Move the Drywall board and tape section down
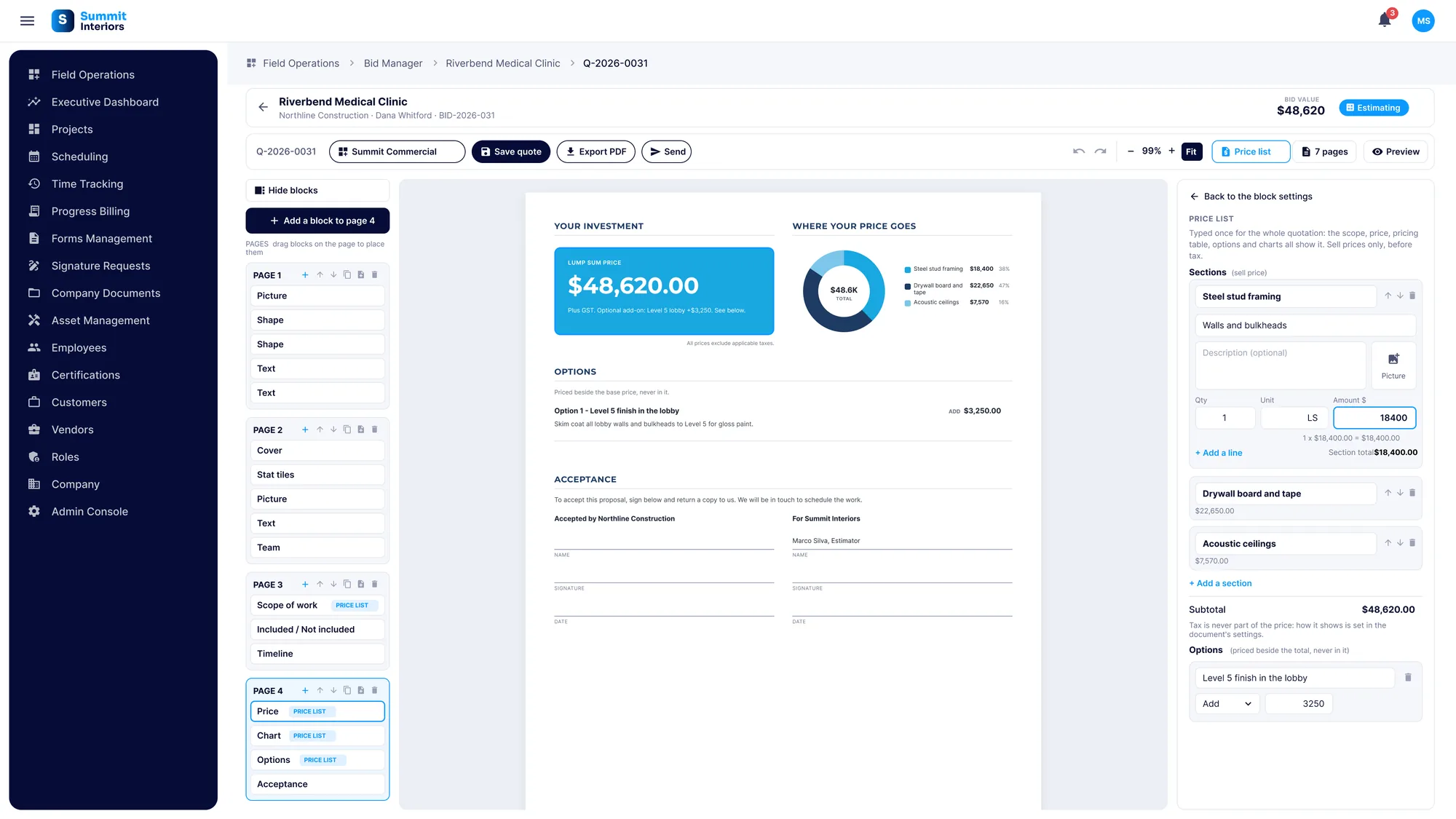Screen dimensions: 1456x819 1400,493
